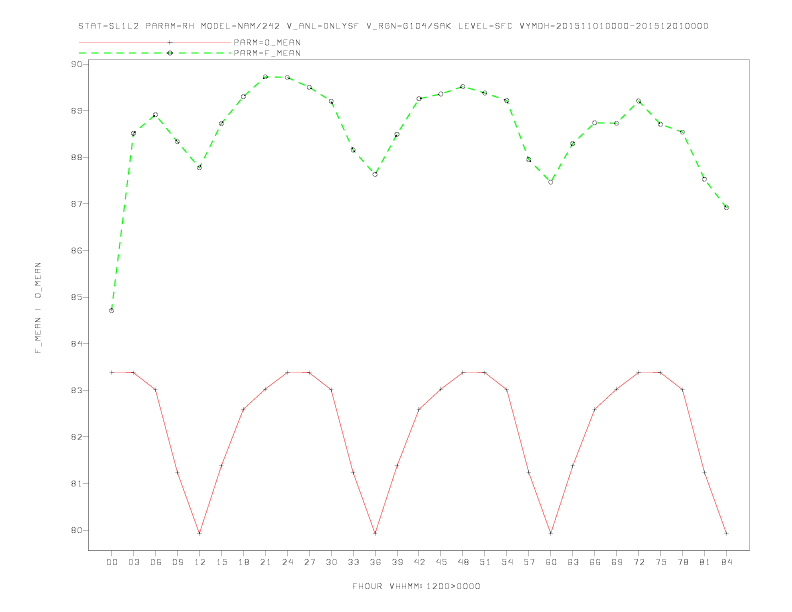Click the x-axis tick label 00
The image size is (792, 612).
[112, 562]
